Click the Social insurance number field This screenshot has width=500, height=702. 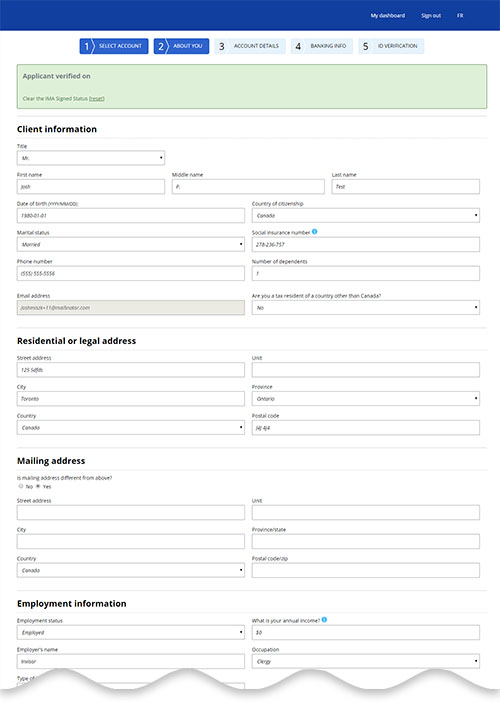click(x=366, y=244)
